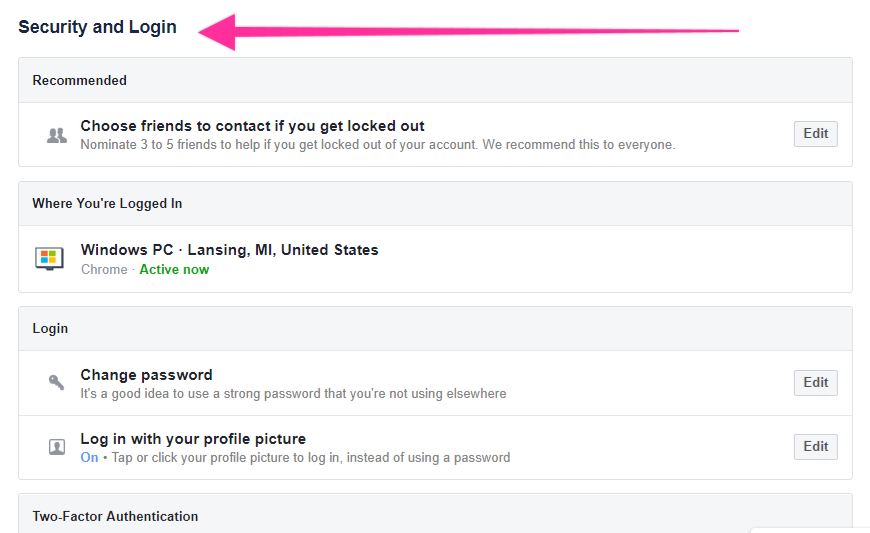Screen dimensions: 870x533
Task: Click the 'Security and Login' page heading
Action: click(97, 27)
